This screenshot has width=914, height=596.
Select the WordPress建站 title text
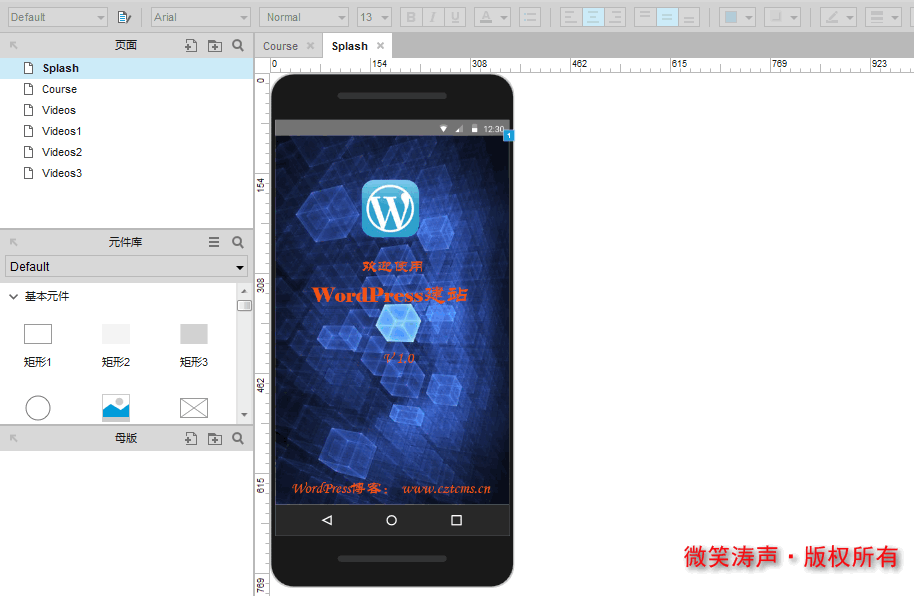[x=390, y=295]
